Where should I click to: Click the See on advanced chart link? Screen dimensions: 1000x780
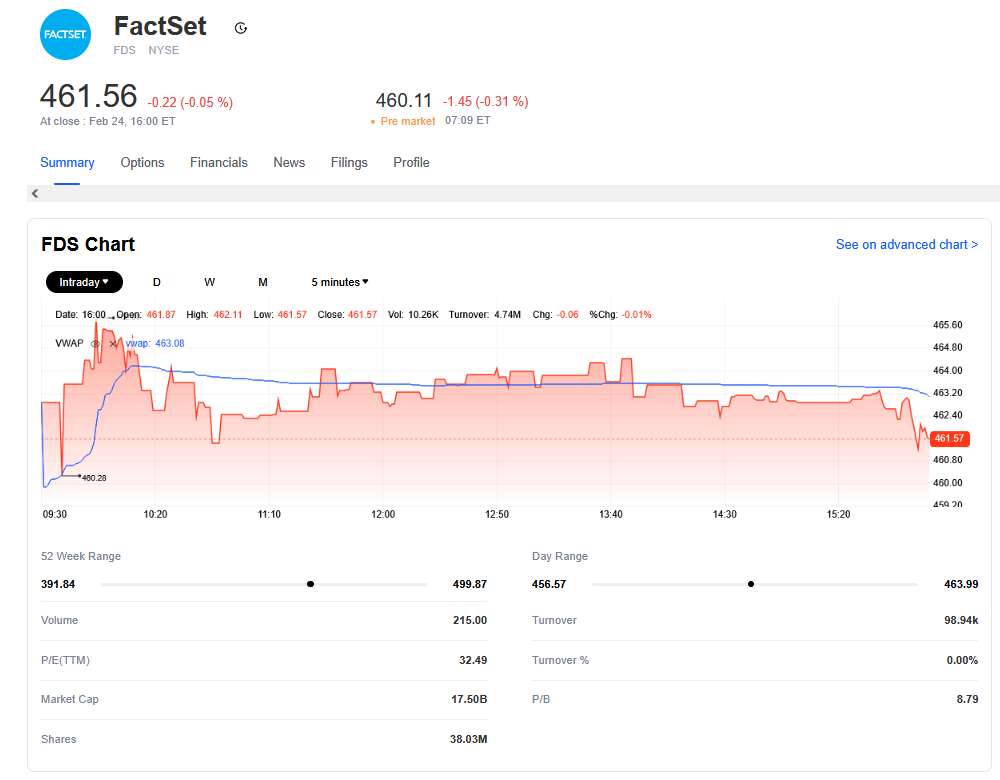point(906,244)
